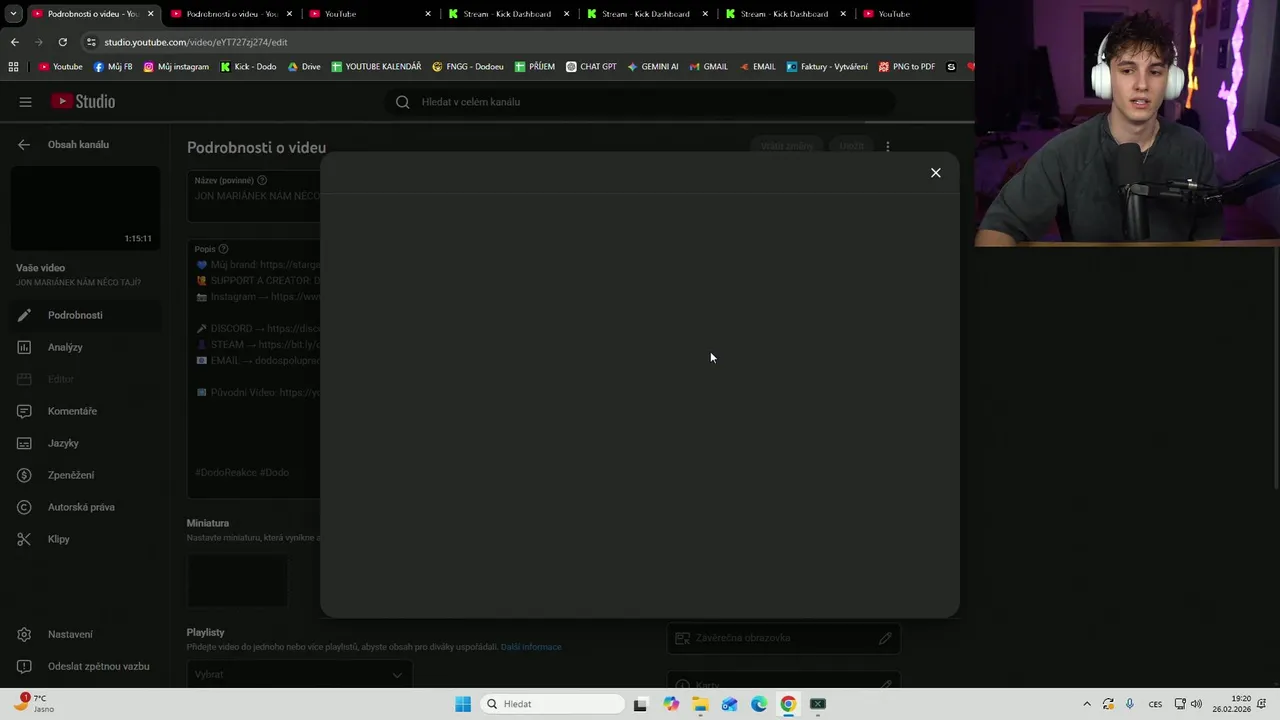1280x720 pixels.
Task: Edit Závěrečná obrazovka with the pencil icon
Action: click(885, 638)
